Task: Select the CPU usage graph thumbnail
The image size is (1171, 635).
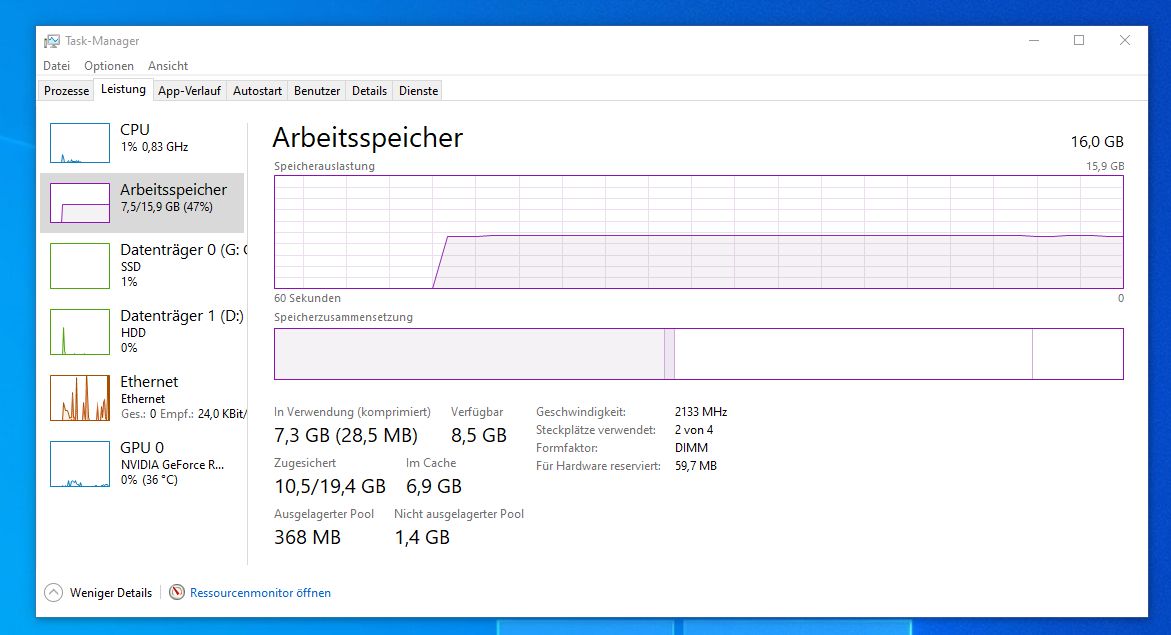Action: tap(80, 143)
